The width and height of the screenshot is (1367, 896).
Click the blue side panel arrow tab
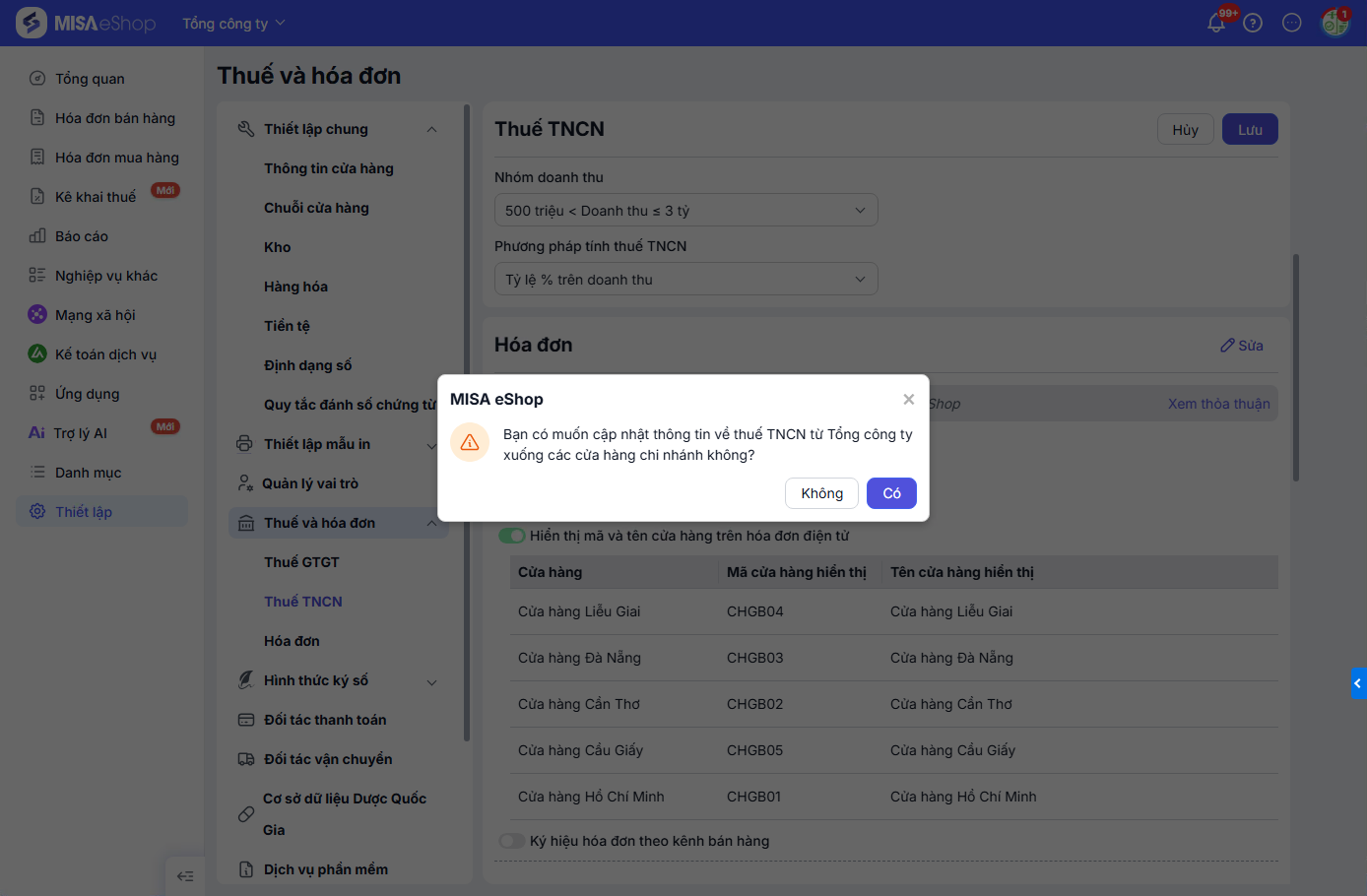tap(1358, 683)
